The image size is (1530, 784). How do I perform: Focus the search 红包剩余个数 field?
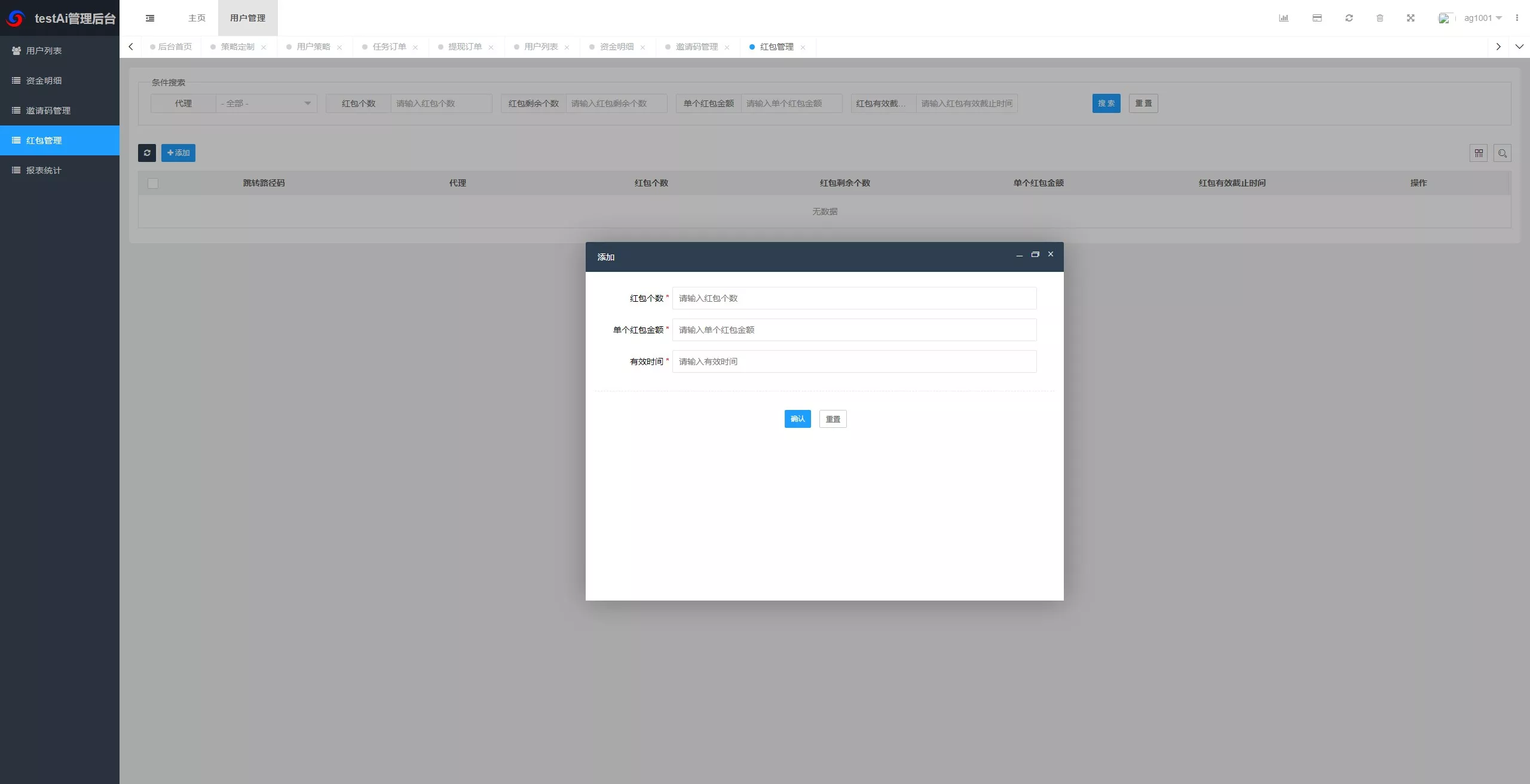pyautogui.click(x=616, y=103)
